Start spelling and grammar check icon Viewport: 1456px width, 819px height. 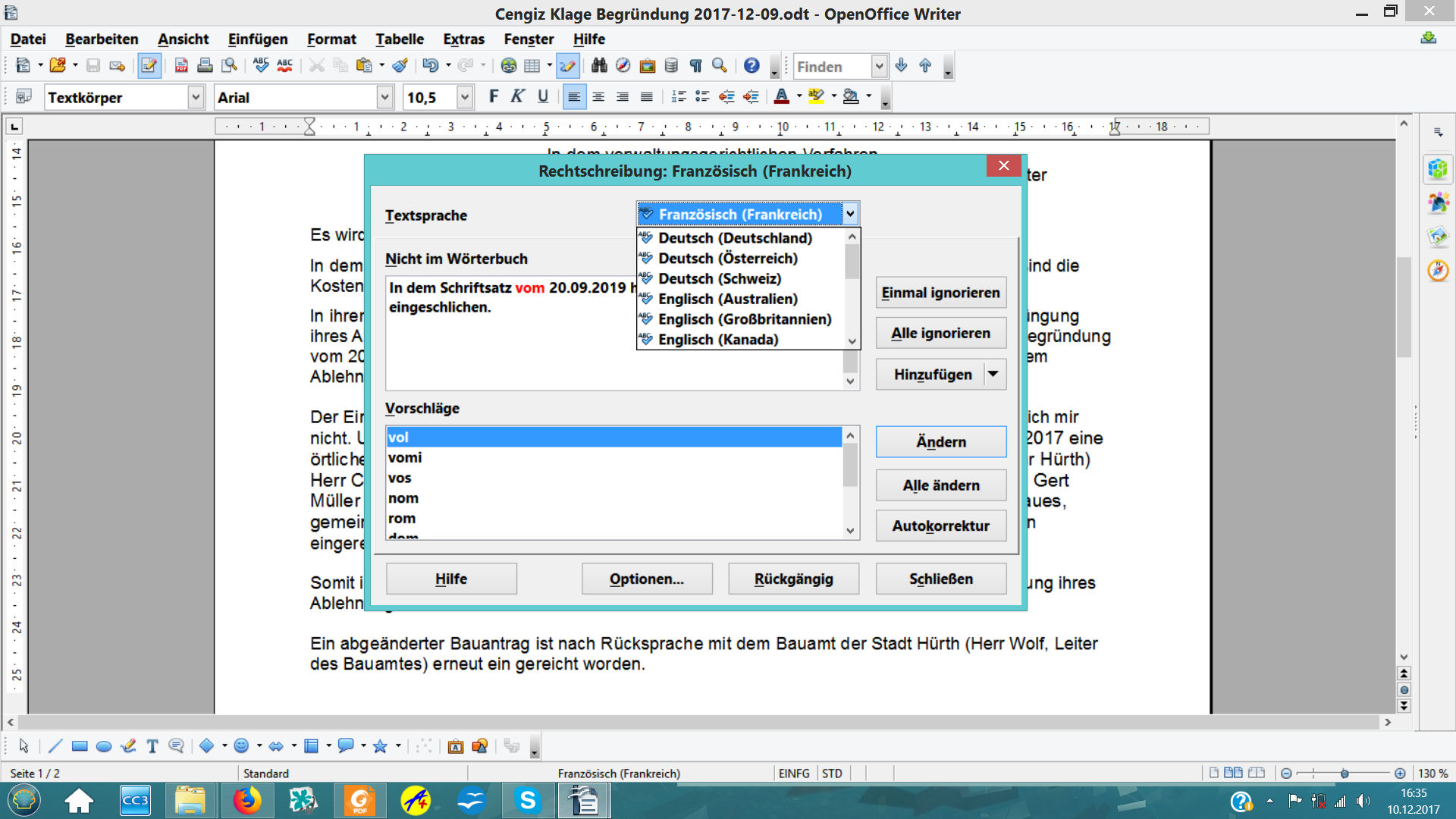(261, 66)
